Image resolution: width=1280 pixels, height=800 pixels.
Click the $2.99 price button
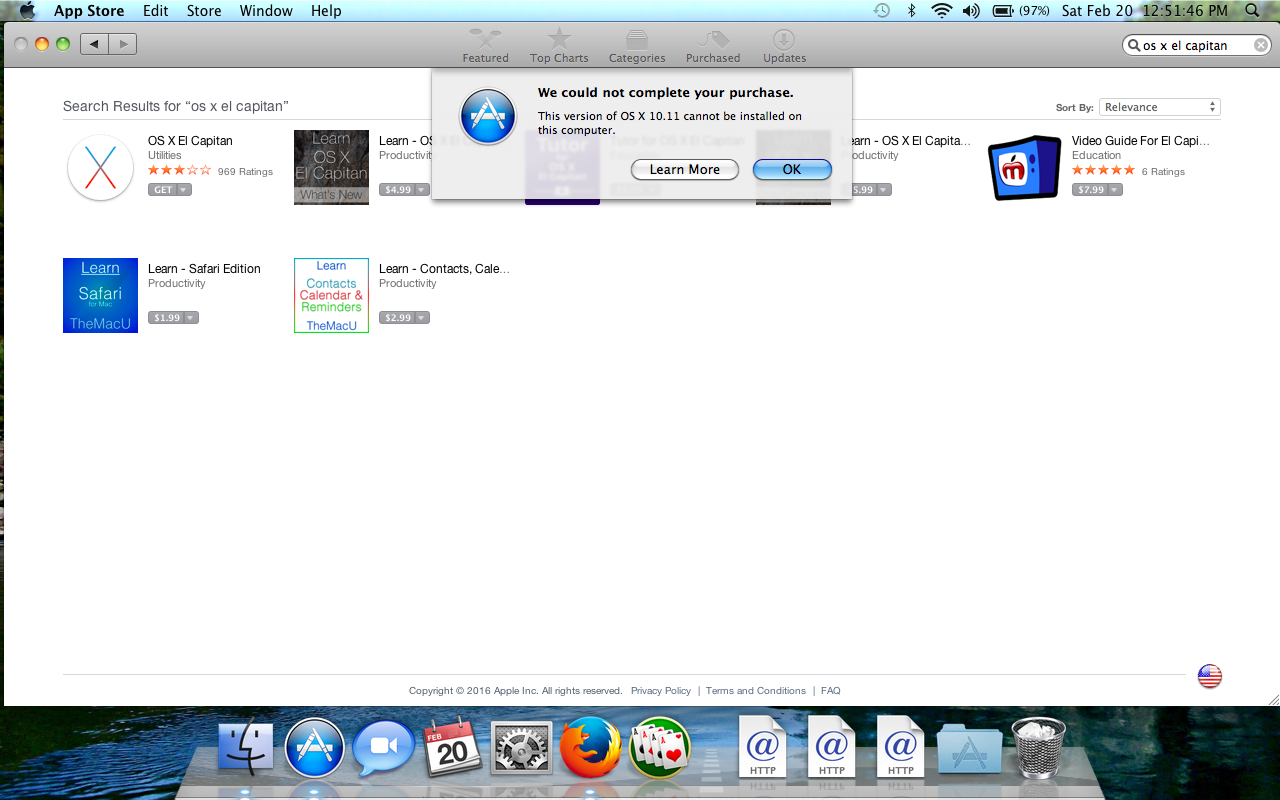tap(397, 318)
